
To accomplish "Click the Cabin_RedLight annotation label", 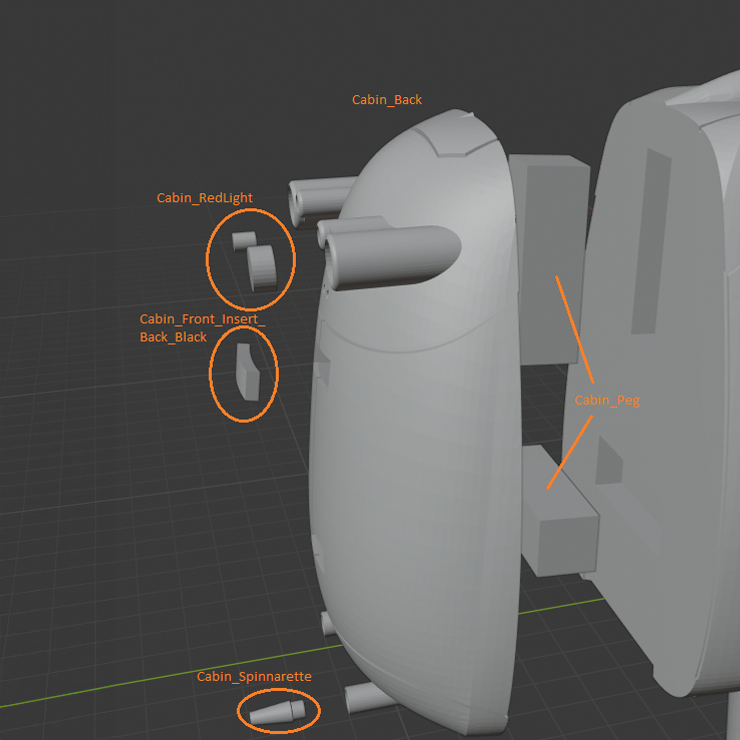I will (x=204, y=198).
